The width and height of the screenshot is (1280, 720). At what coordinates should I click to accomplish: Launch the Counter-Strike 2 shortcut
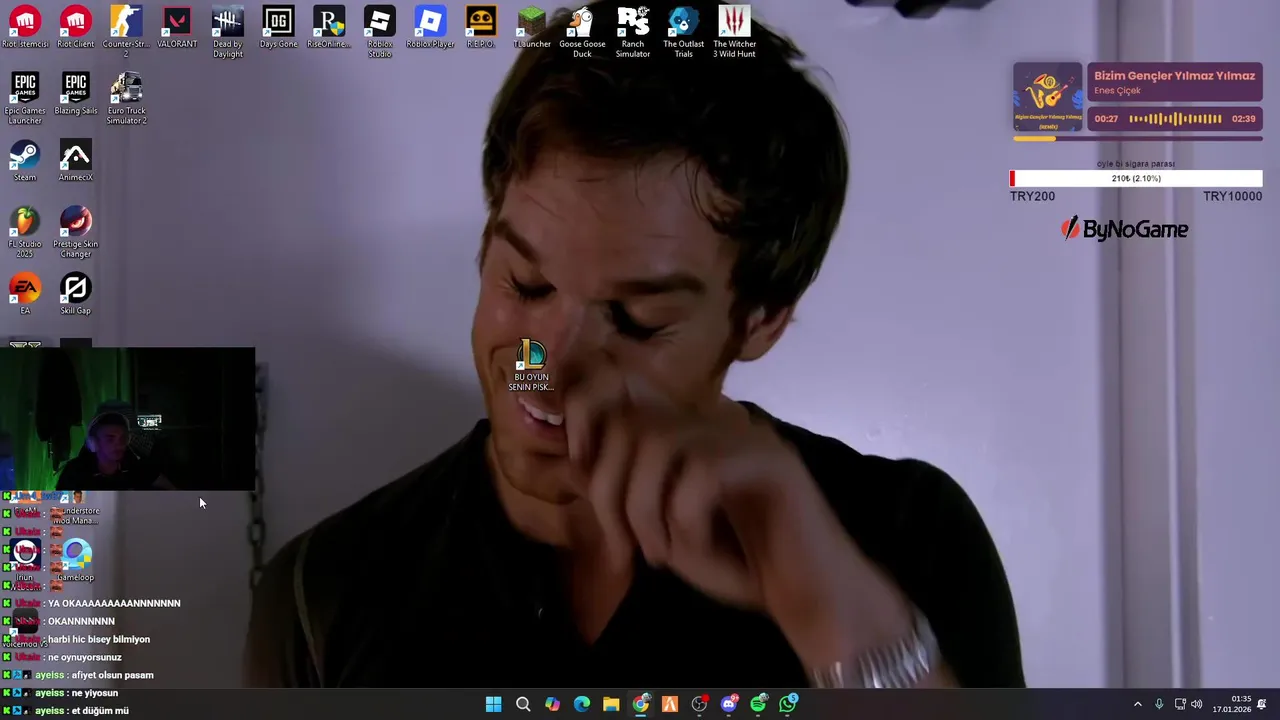point(126,31)
